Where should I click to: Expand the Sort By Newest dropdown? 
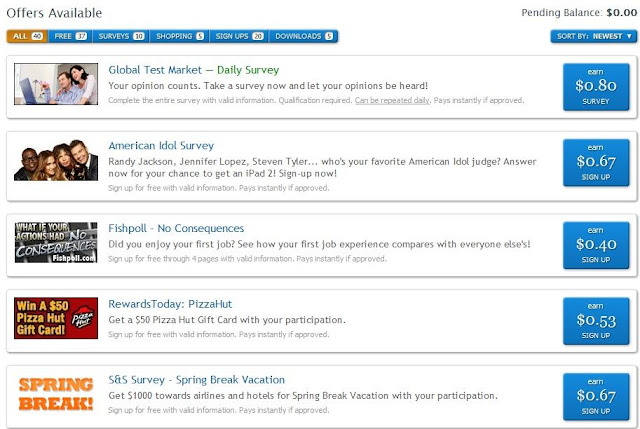(x=593, y=36)
